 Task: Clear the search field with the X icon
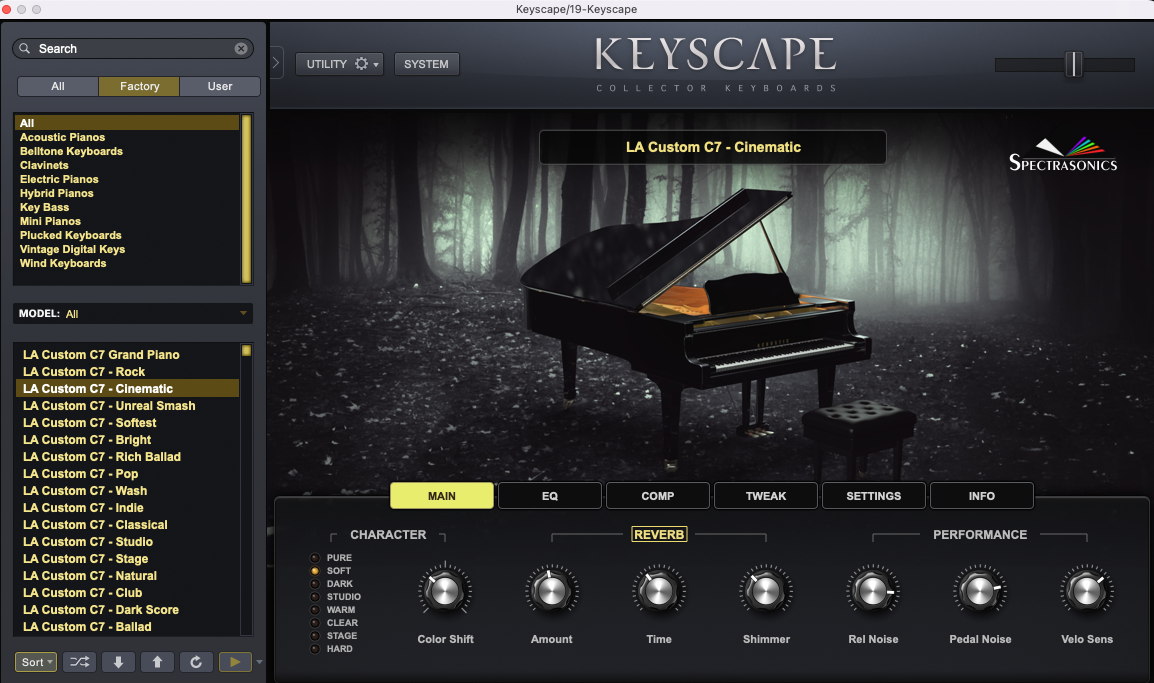(x=241, y=49)
